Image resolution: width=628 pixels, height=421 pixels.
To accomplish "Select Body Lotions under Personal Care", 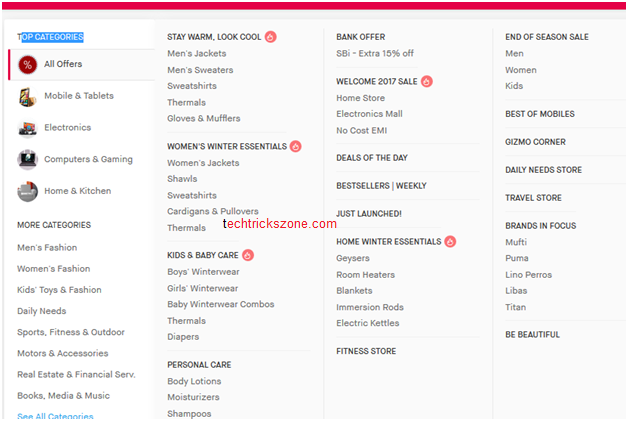I will click(x=195, y=382).
